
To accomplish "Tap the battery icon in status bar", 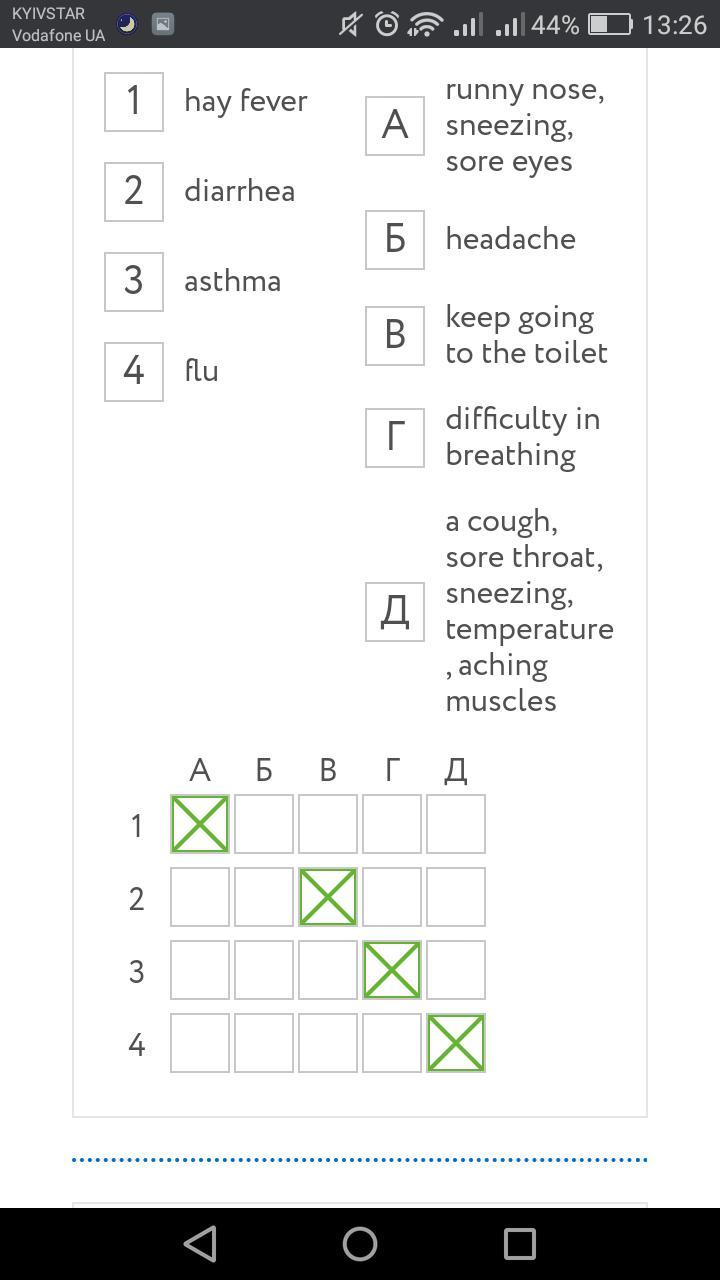I will [609, 24].
